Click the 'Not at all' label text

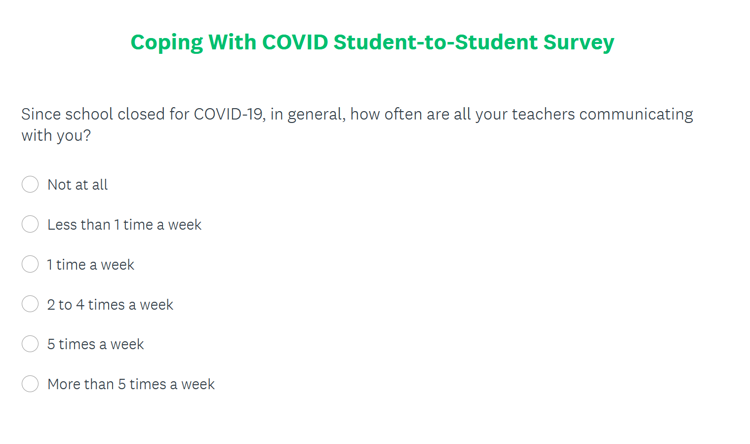[77, 185]
